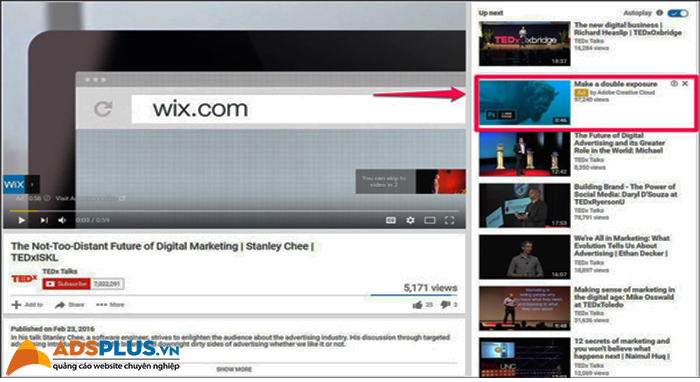Click the Add to button

(27, 305)
